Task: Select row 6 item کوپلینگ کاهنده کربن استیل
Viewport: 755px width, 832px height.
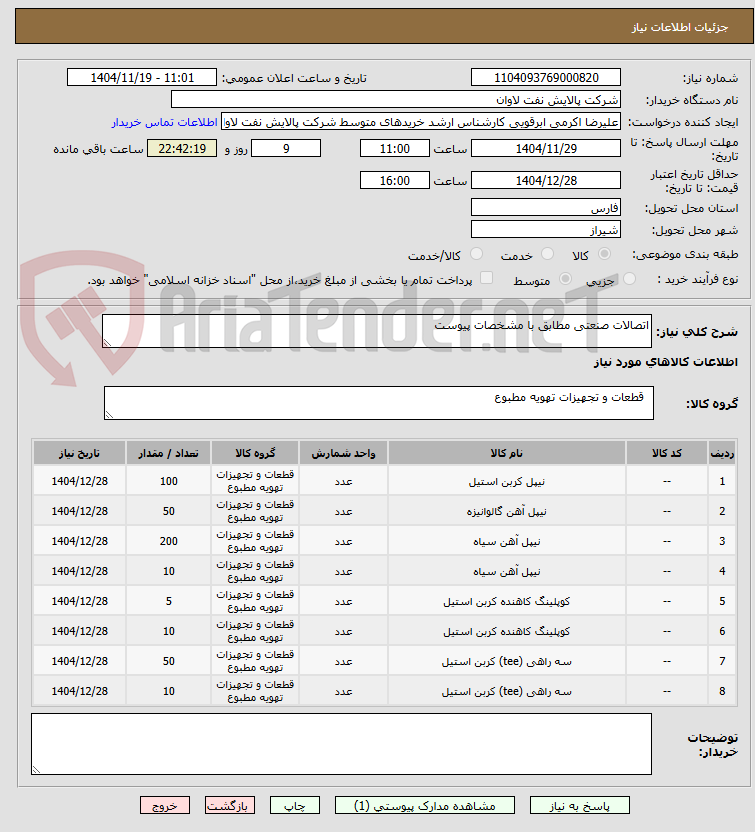Action: click(506, 632)
